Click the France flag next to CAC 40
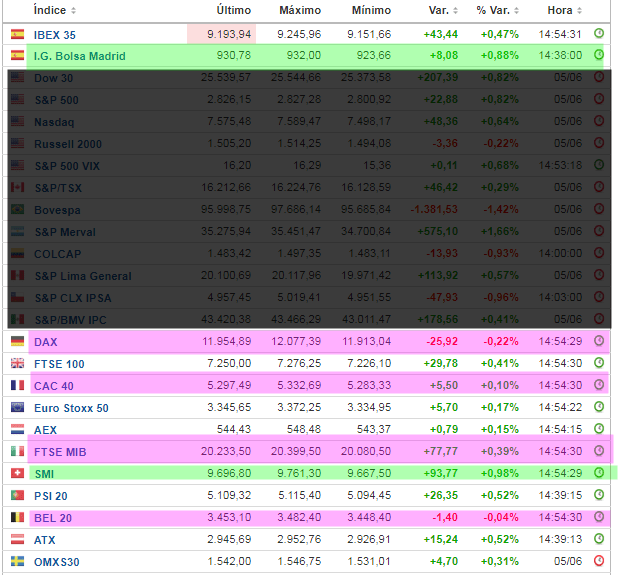The image size is (620, 575). 17,385
